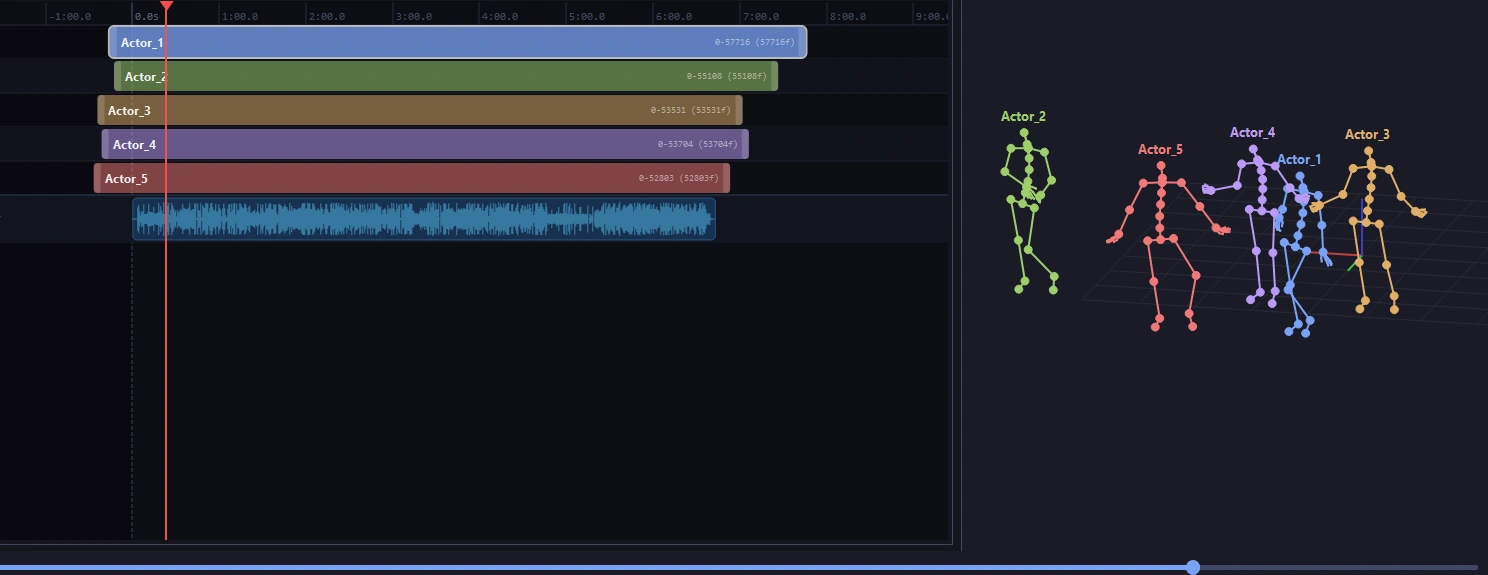Click the frame range text 0-53531 on Actor_3
Viewport: 1488px width, 575px height.
click(691, 111)
